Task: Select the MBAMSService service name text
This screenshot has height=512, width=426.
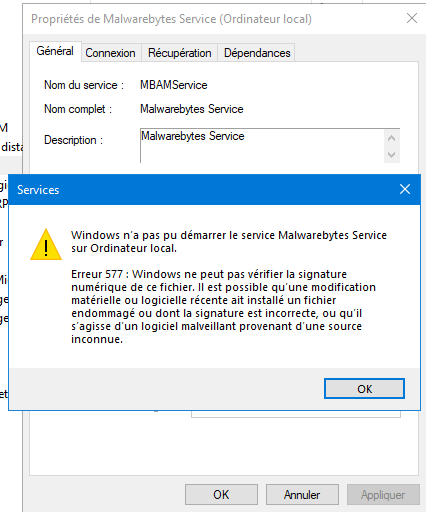Action: pos(174,85)
